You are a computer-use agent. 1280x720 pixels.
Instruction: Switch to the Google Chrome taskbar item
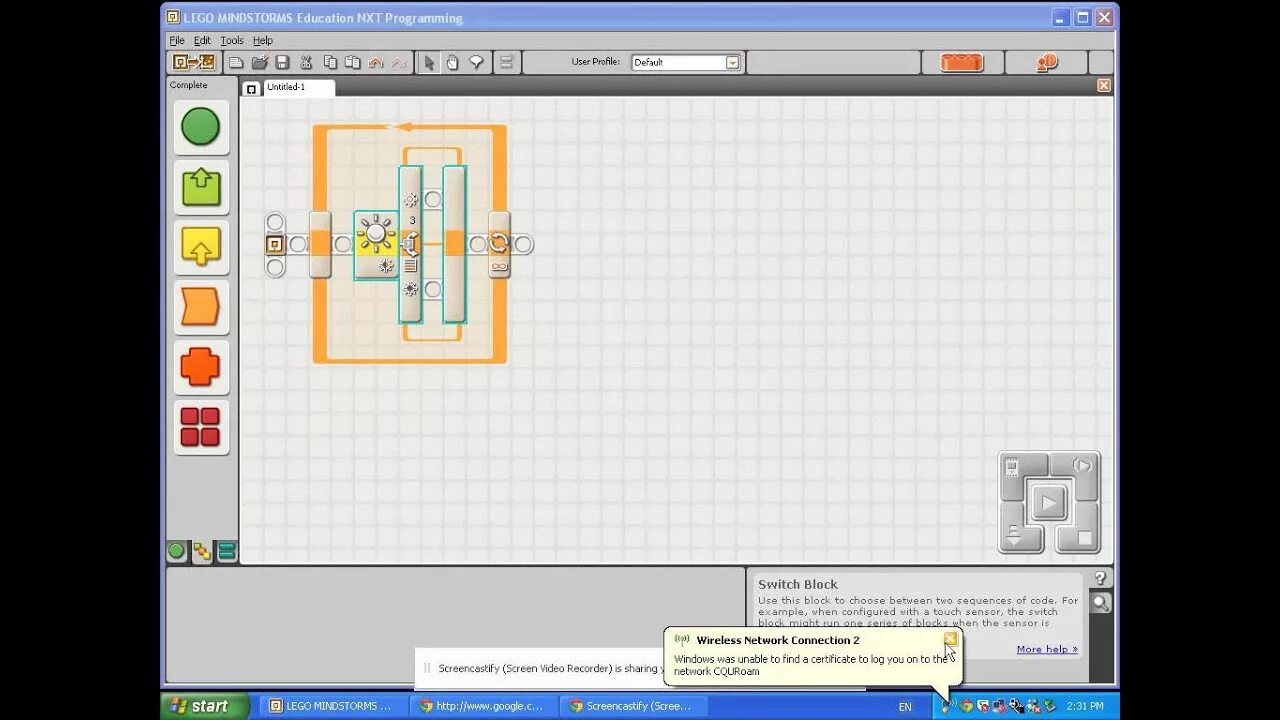tap(484, 706)
